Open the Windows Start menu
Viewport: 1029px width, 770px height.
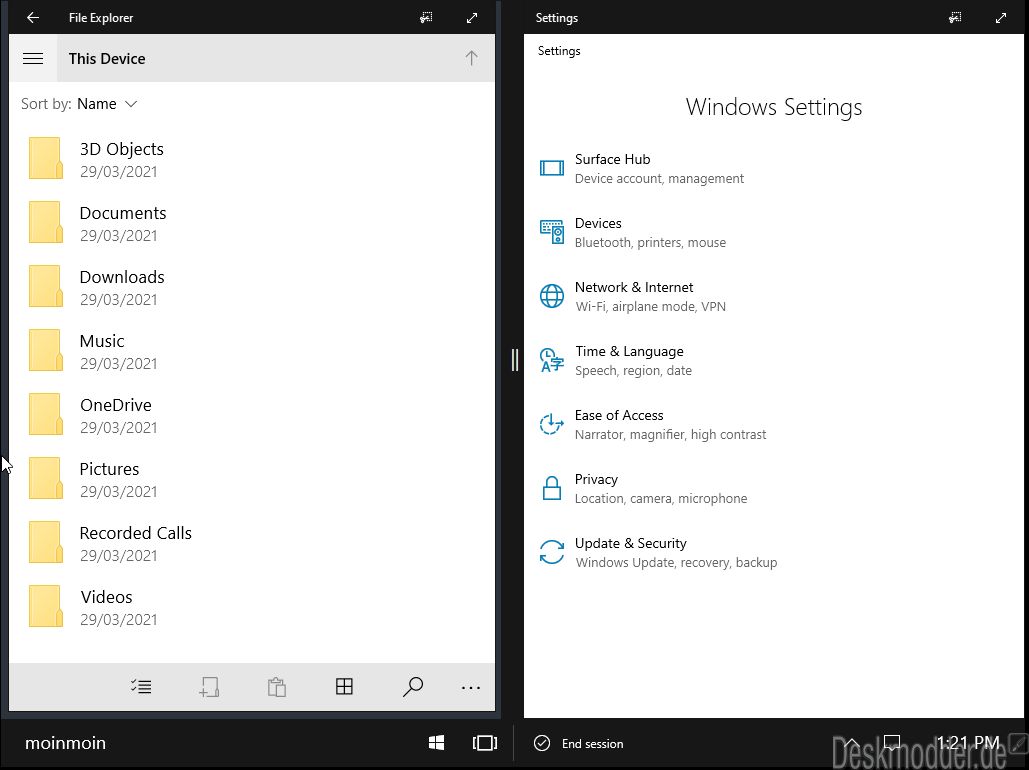pos(436,742)
